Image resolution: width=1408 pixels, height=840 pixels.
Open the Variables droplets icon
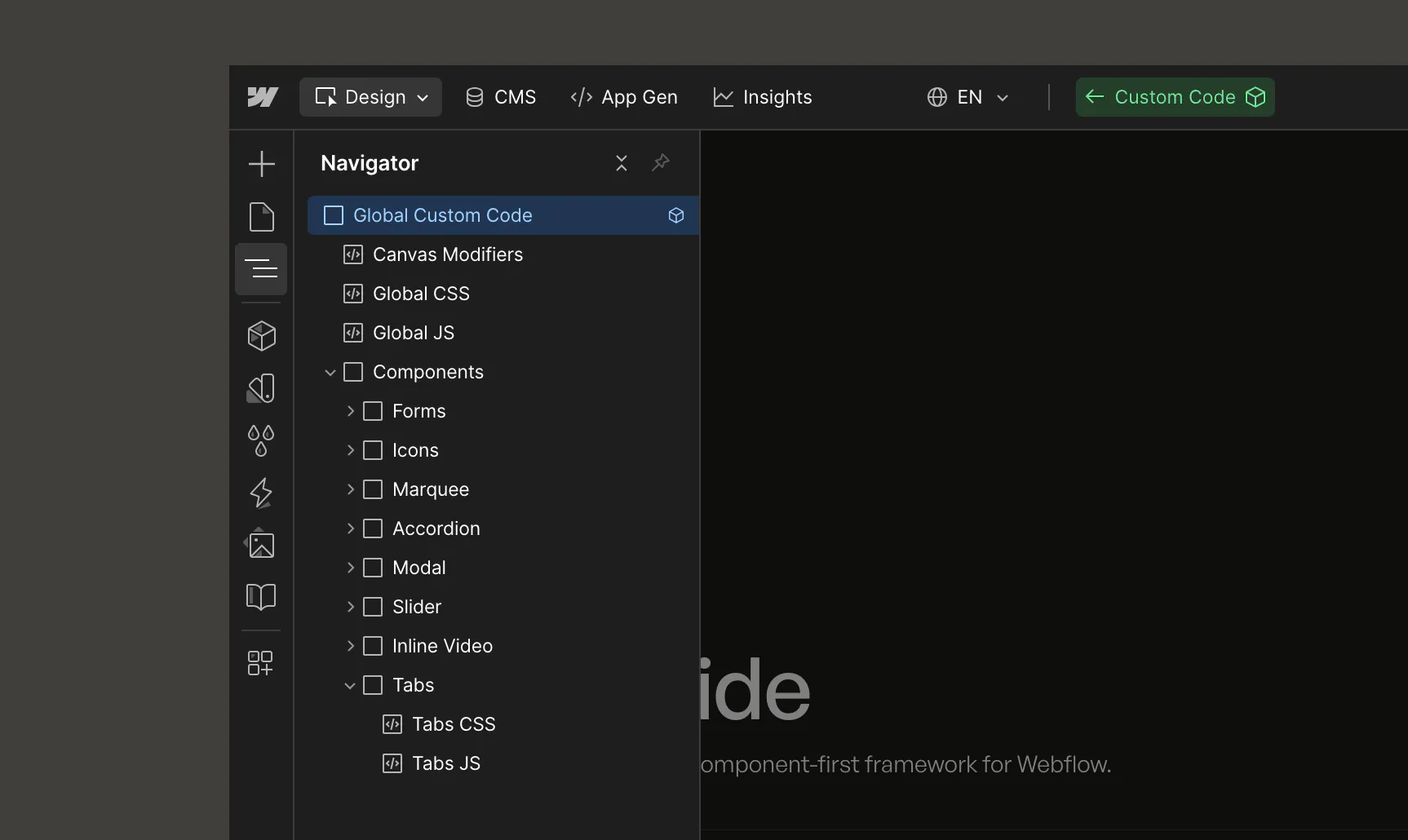coord(261,440)
